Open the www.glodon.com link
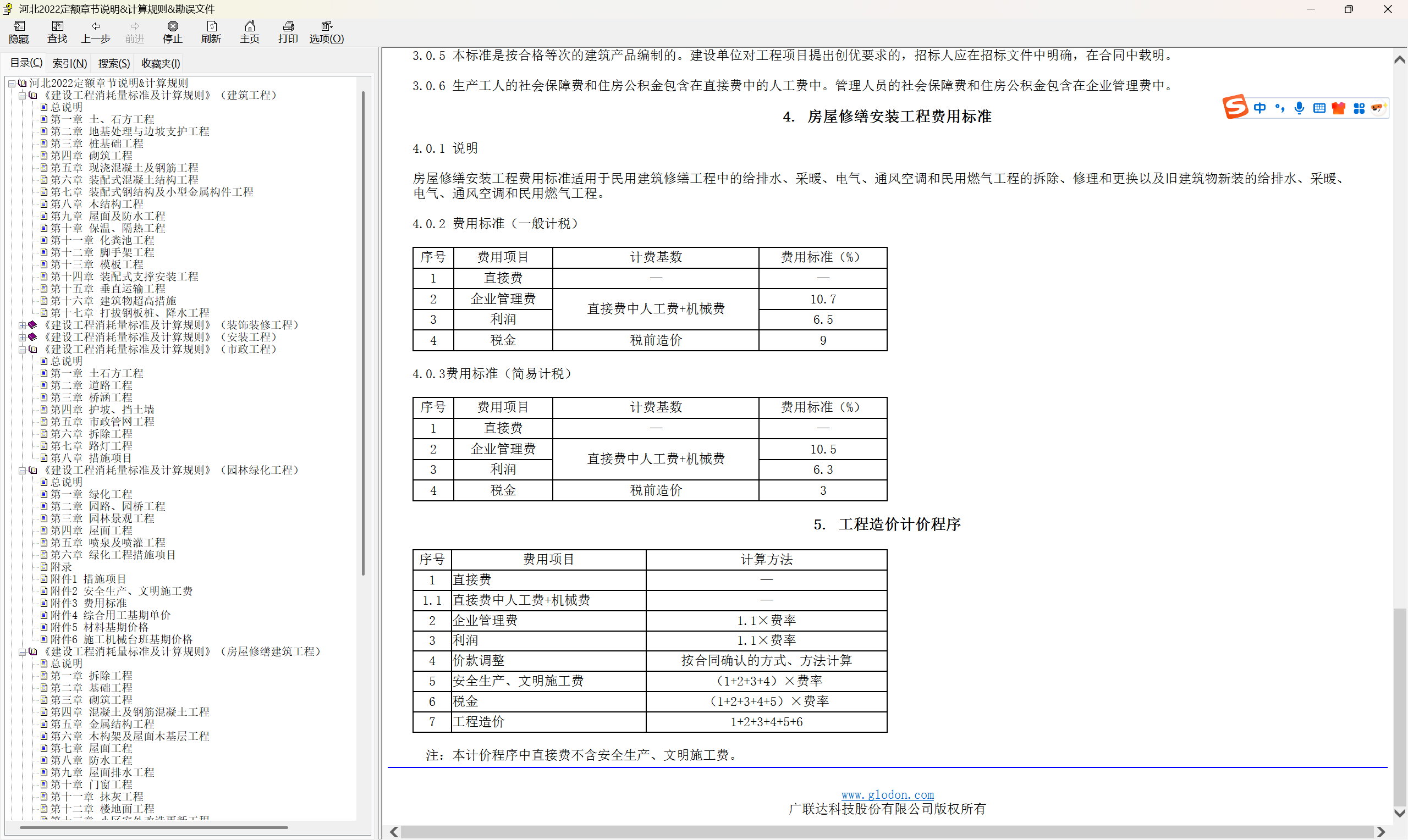Screen dimensions: 1408x840 pyautogui.click(x=887, y=795)
